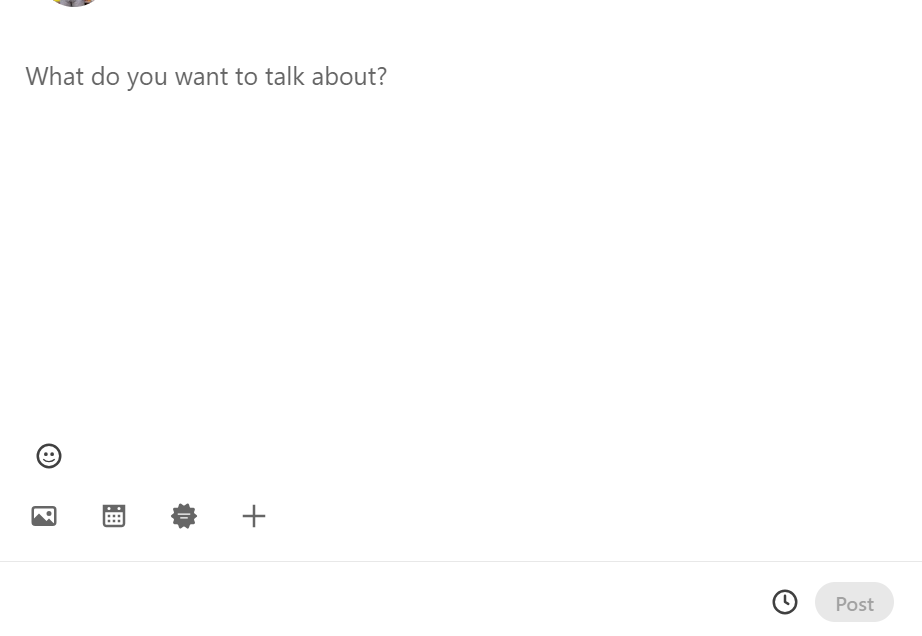Show more post options with plus icon
Screen dimensions: 922x636
click(254, 516)
